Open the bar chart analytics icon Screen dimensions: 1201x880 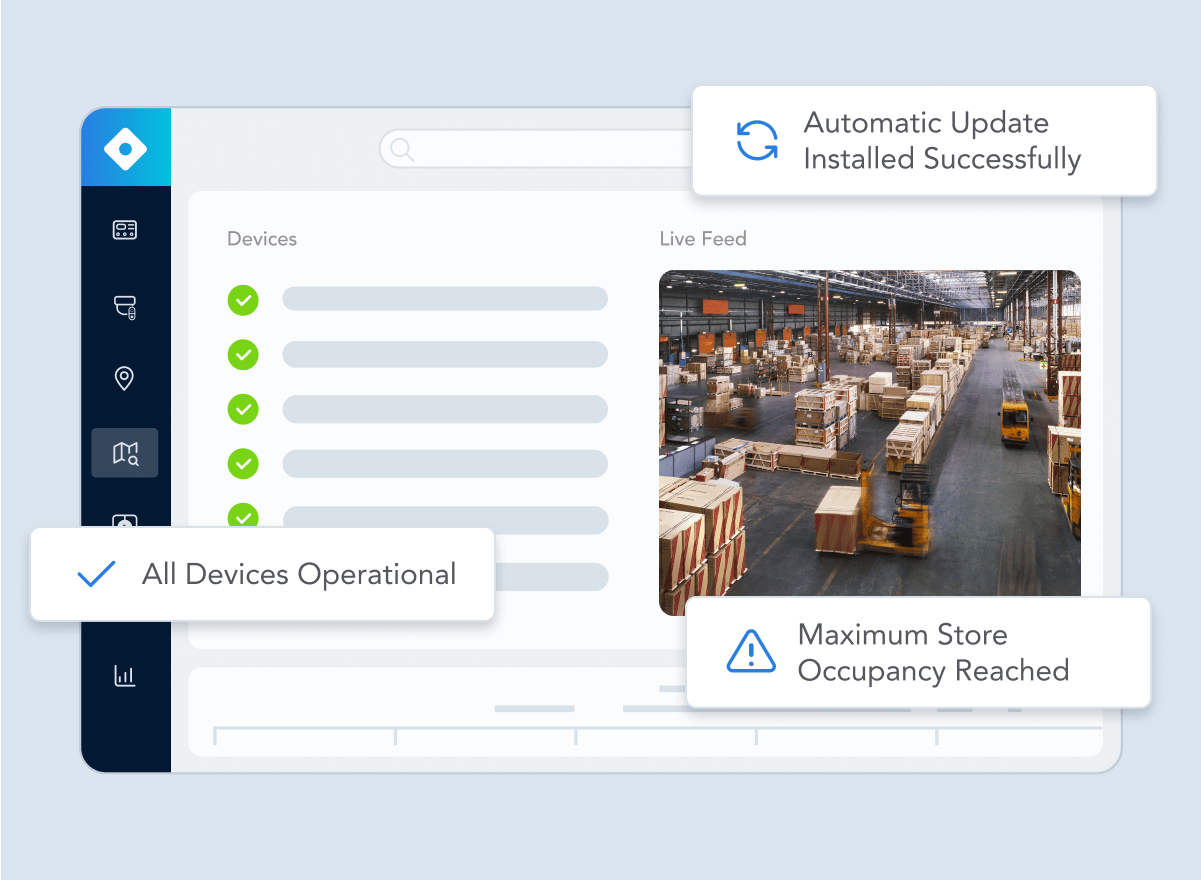pos(125,676)
